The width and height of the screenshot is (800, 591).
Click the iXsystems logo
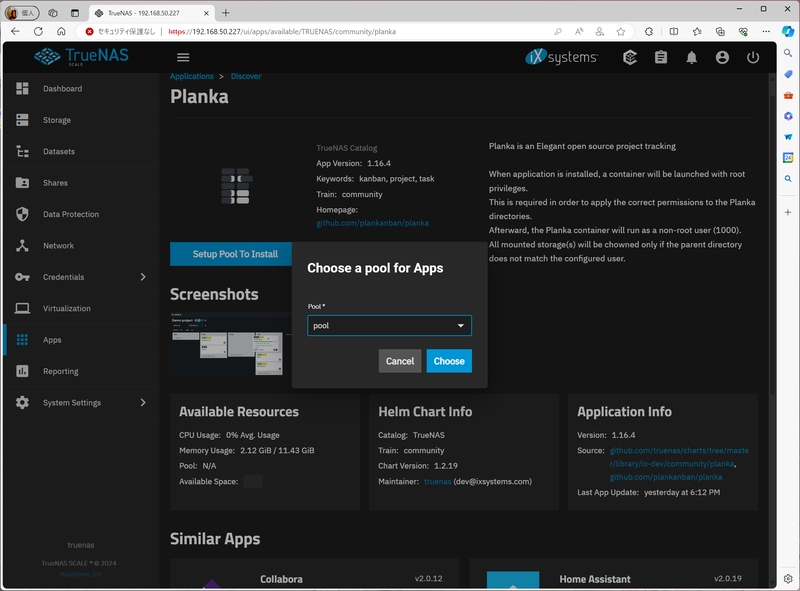click(x=561, y=57)
